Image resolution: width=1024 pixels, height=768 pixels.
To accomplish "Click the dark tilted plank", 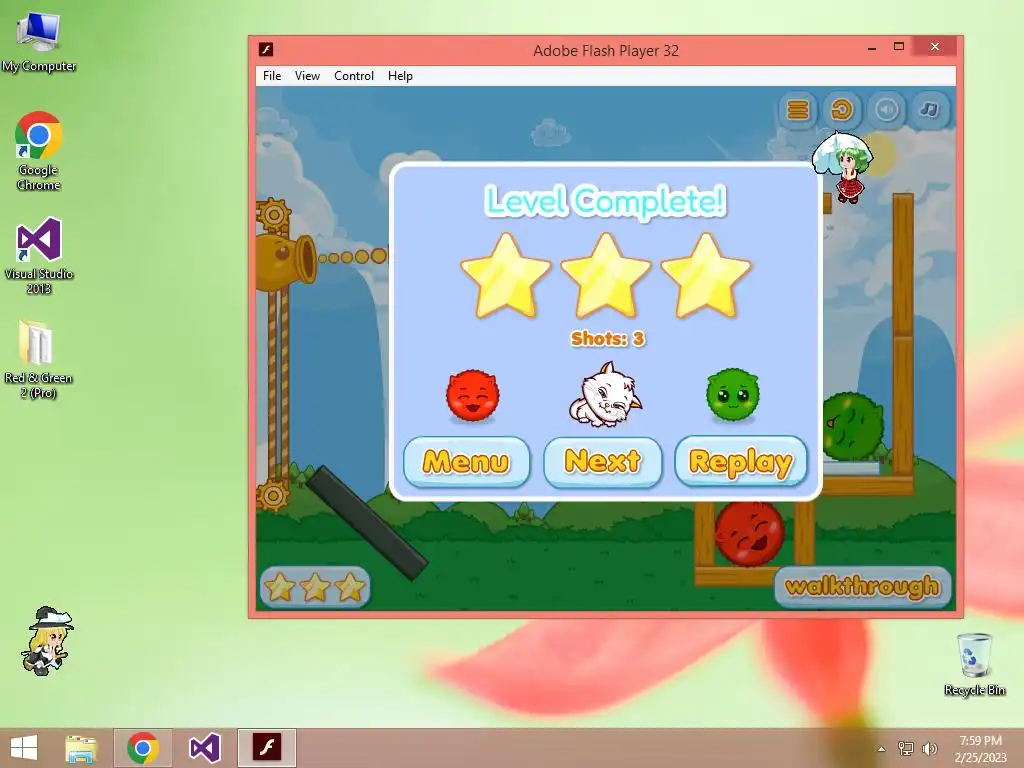I will (x=366, y=522).
